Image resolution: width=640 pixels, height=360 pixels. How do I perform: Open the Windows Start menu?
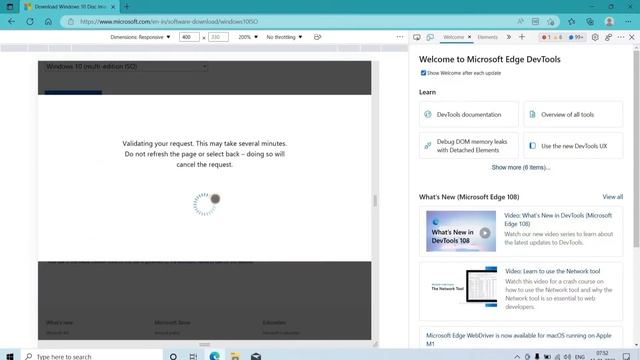coord(10,356)
